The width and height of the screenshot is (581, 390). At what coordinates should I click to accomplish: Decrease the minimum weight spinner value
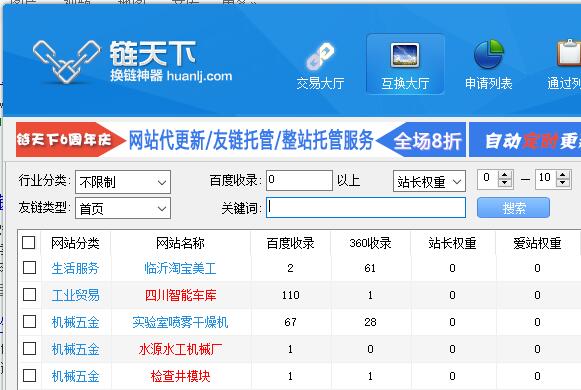pyautogui.click(x=504, y=183)
